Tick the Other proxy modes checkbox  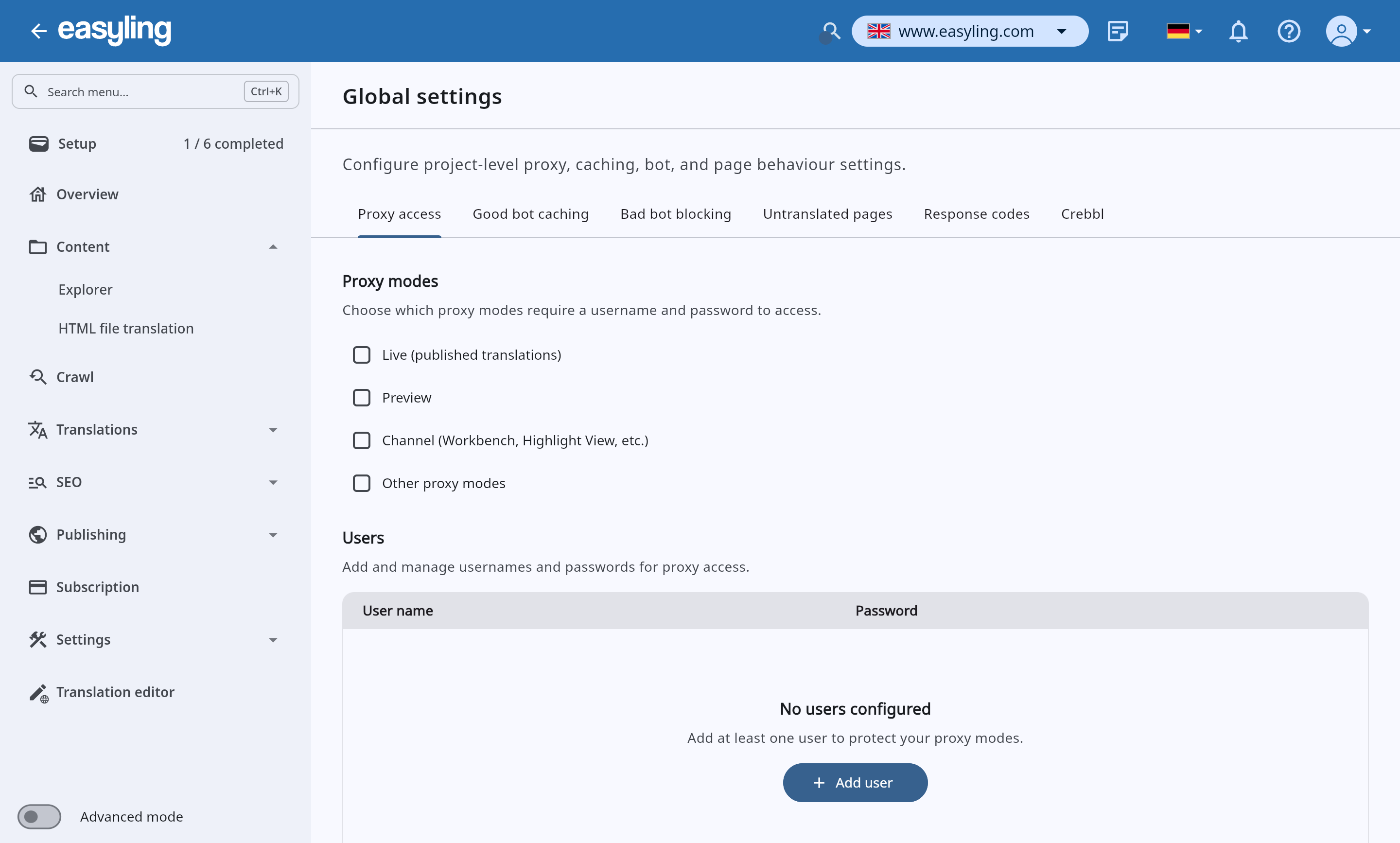(361, 483)
